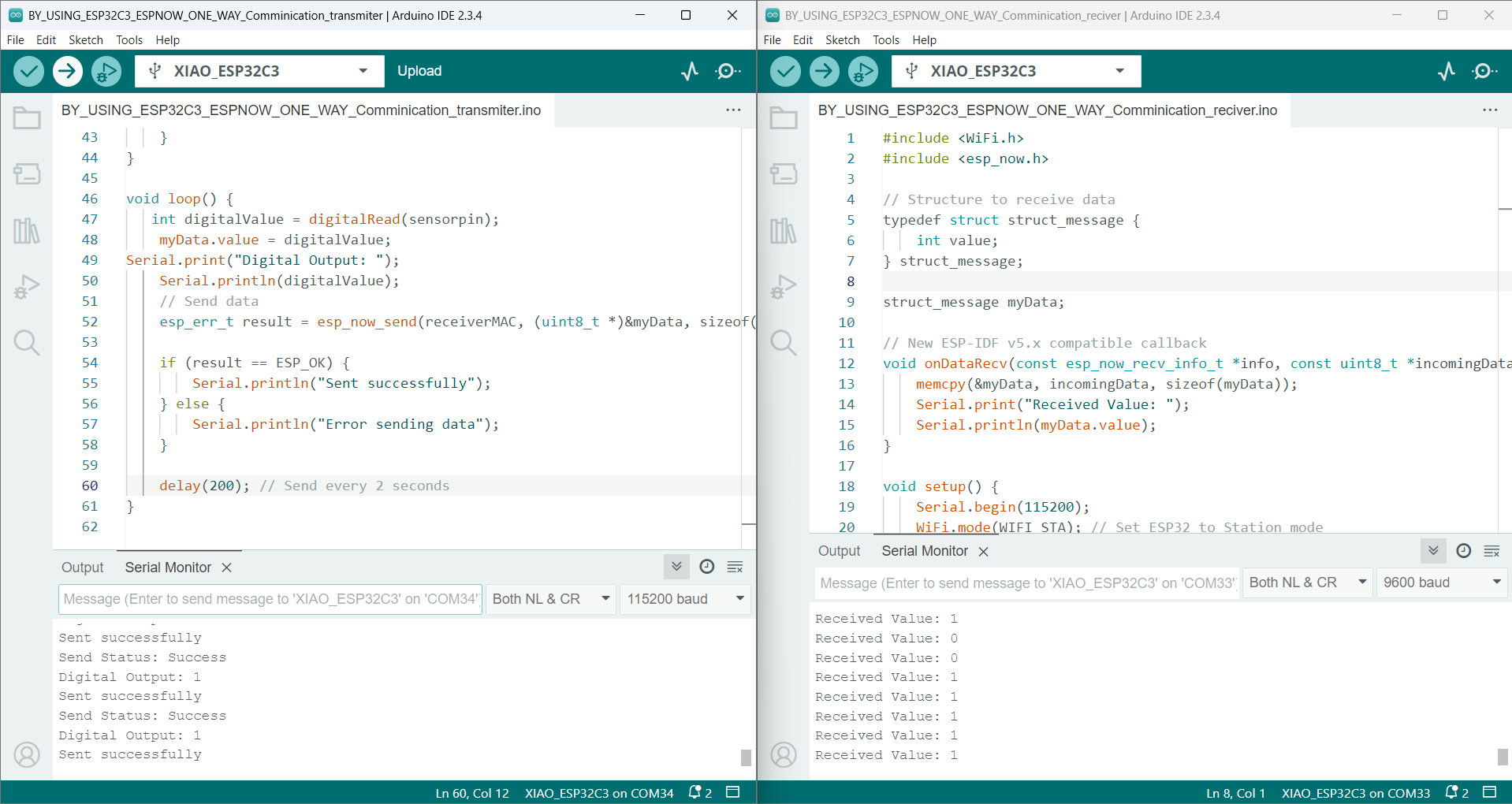Upload sketch in receiver window
The height and width of the screenshot is (804, 1512).
coord(825,71)
